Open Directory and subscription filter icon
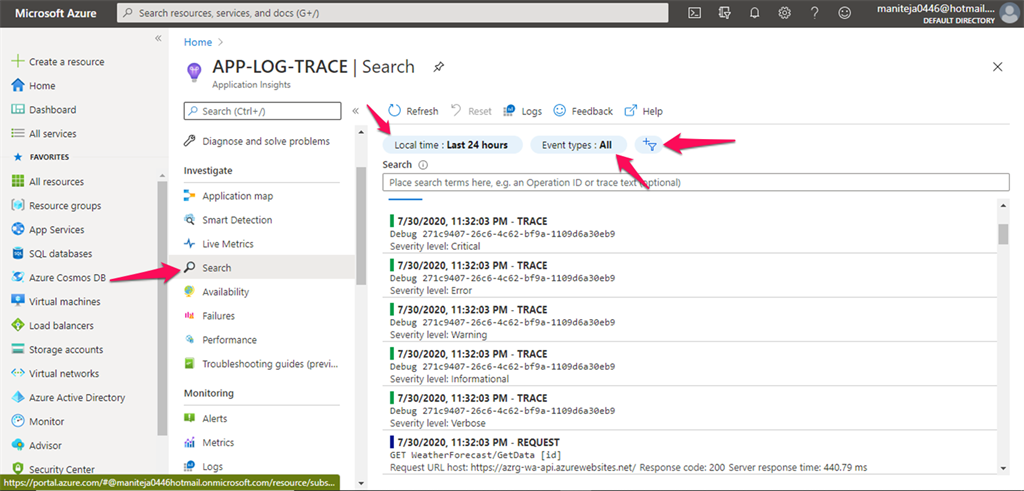The image size is (1024, 491). [x=725, y=12]
